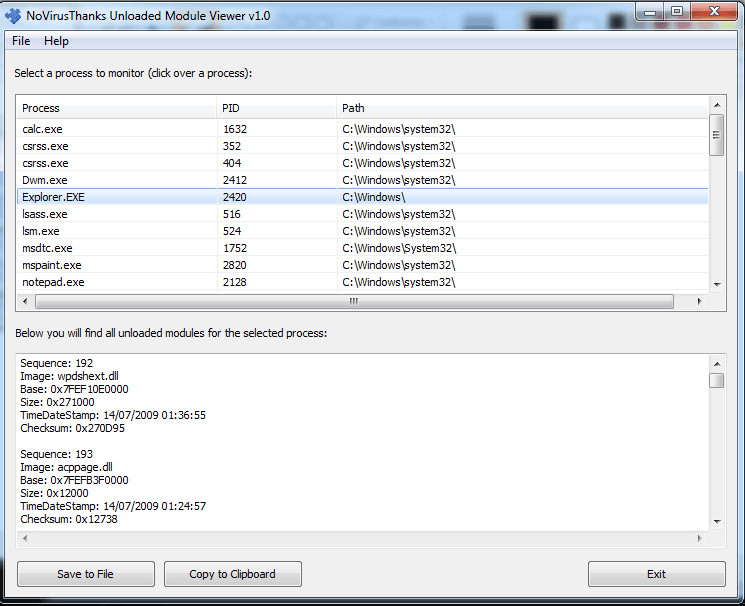Click PID value 524
The height and width of the screenshot is (606, 745).
232,231
